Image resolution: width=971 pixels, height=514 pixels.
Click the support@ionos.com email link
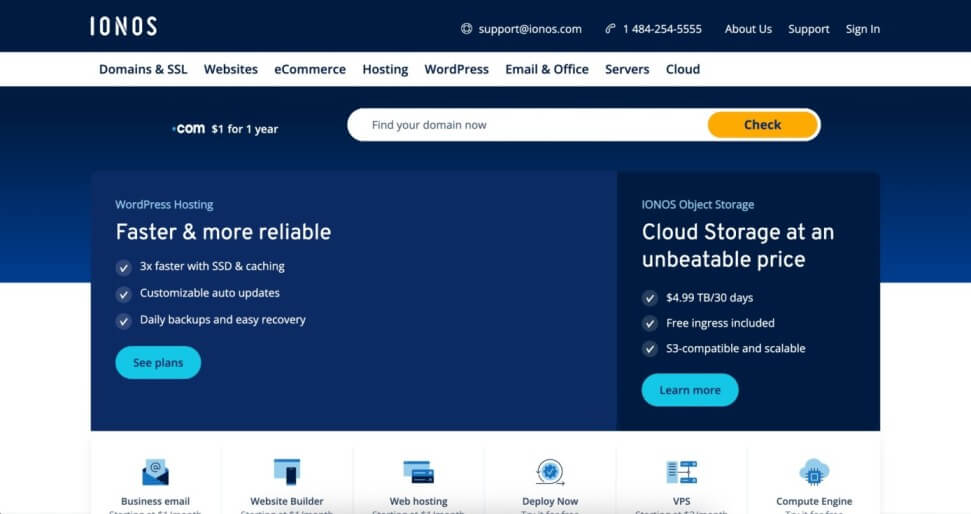click(x=530, y=29)
